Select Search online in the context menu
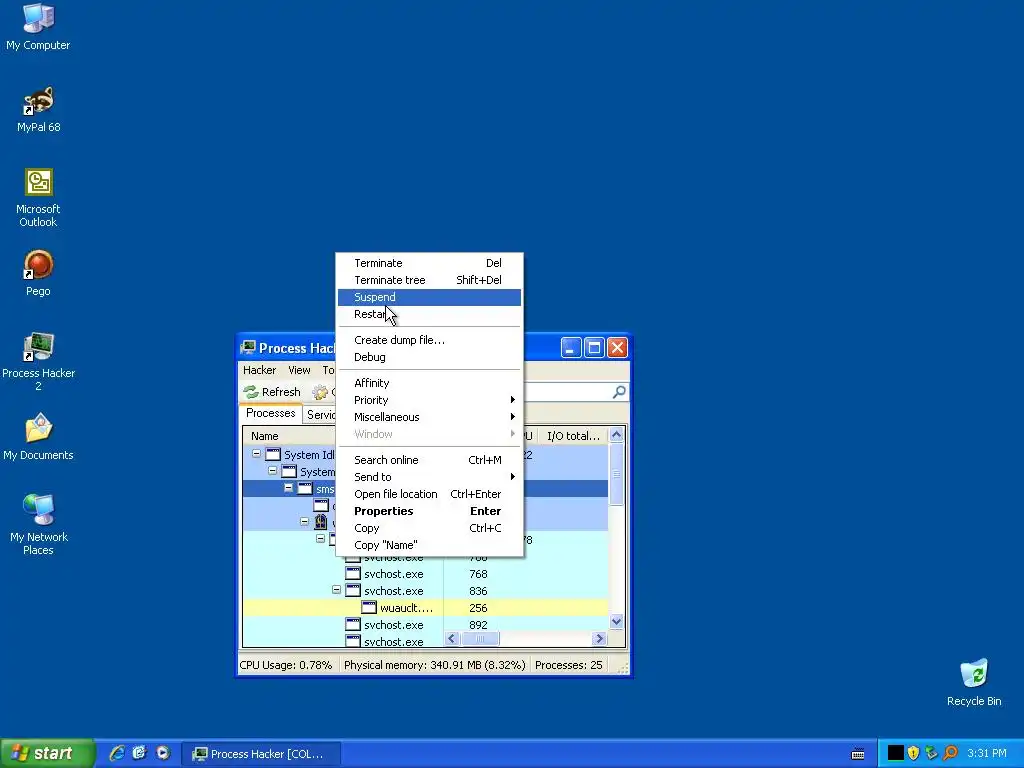 429,460
